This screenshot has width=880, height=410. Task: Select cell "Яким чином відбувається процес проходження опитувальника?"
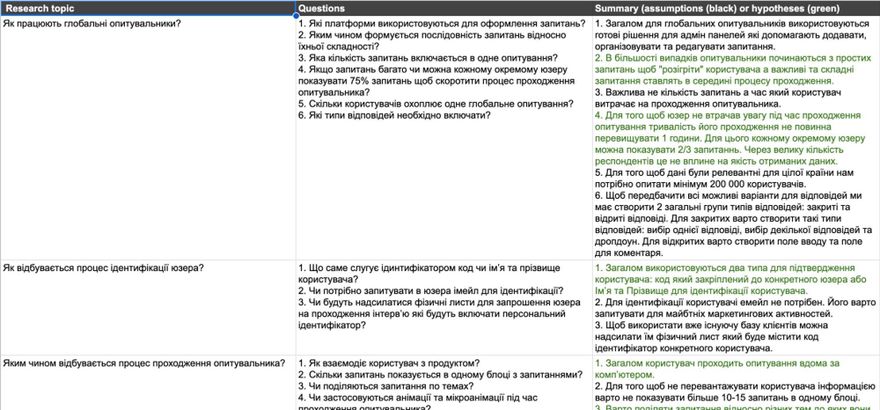click(148, 383)
